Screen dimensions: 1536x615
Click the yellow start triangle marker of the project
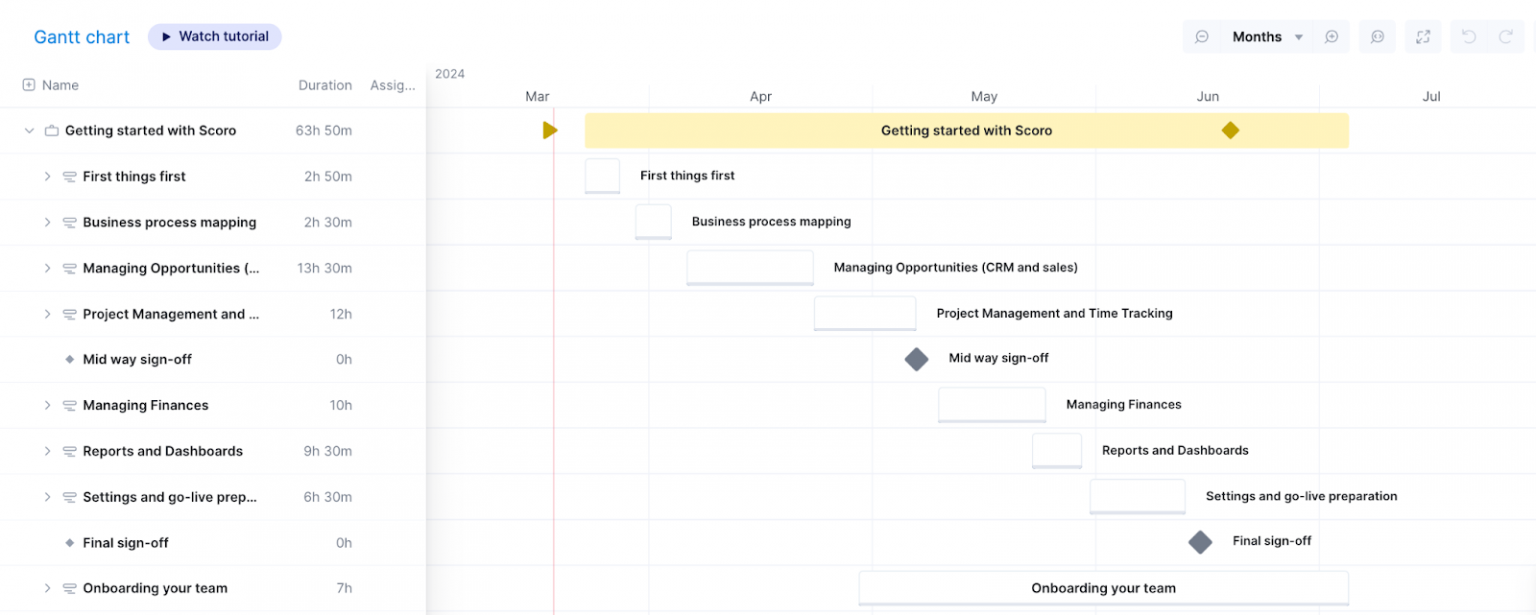(x=550, y=130)
